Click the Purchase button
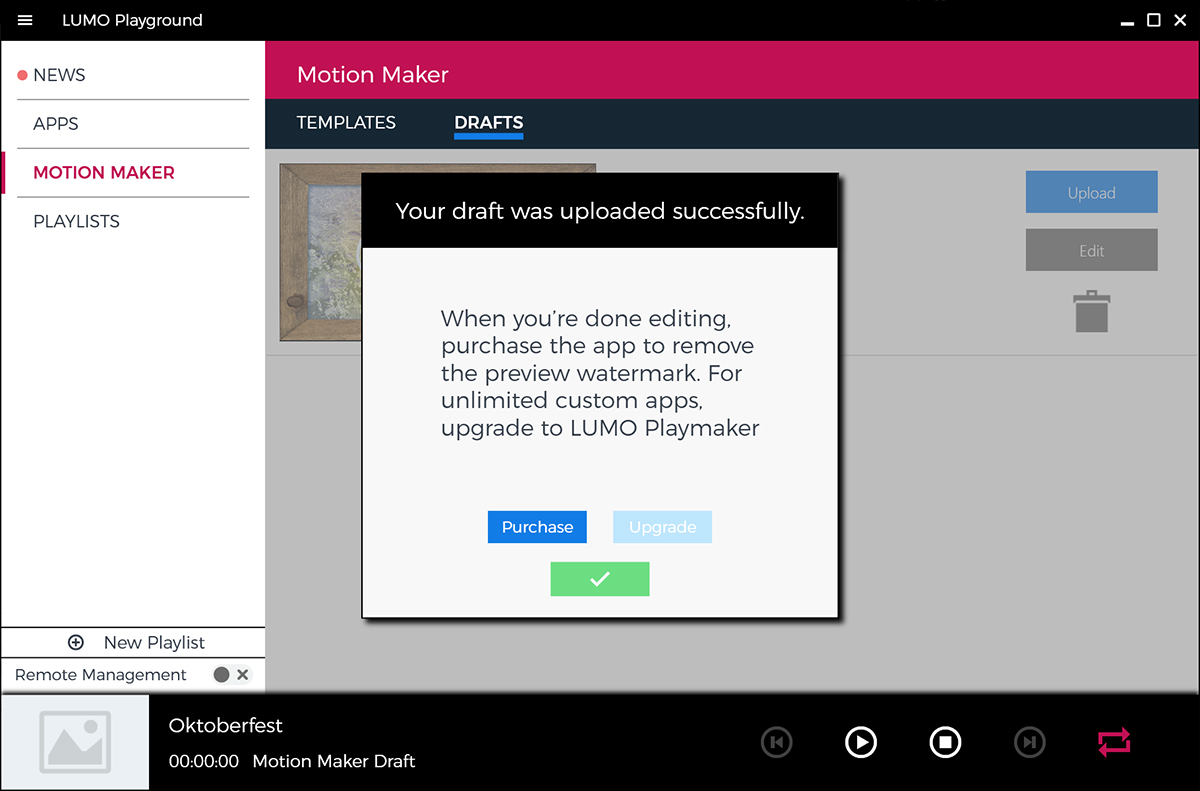The height and width of the screenshot is (791, 1200). point(537,527)
